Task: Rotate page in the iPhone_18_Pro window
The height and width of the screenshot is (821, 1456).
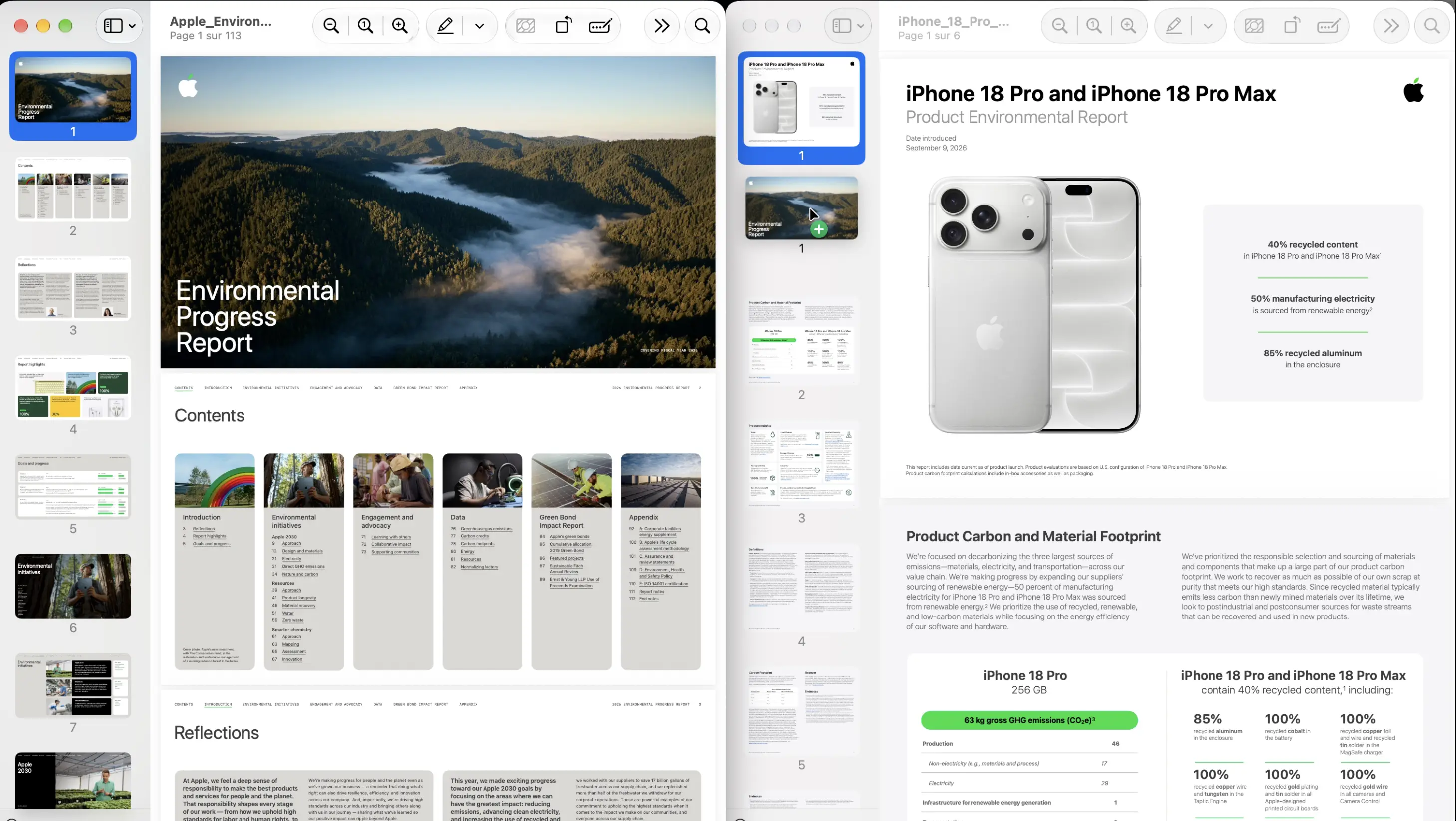Action: [x=1292, y=26]
